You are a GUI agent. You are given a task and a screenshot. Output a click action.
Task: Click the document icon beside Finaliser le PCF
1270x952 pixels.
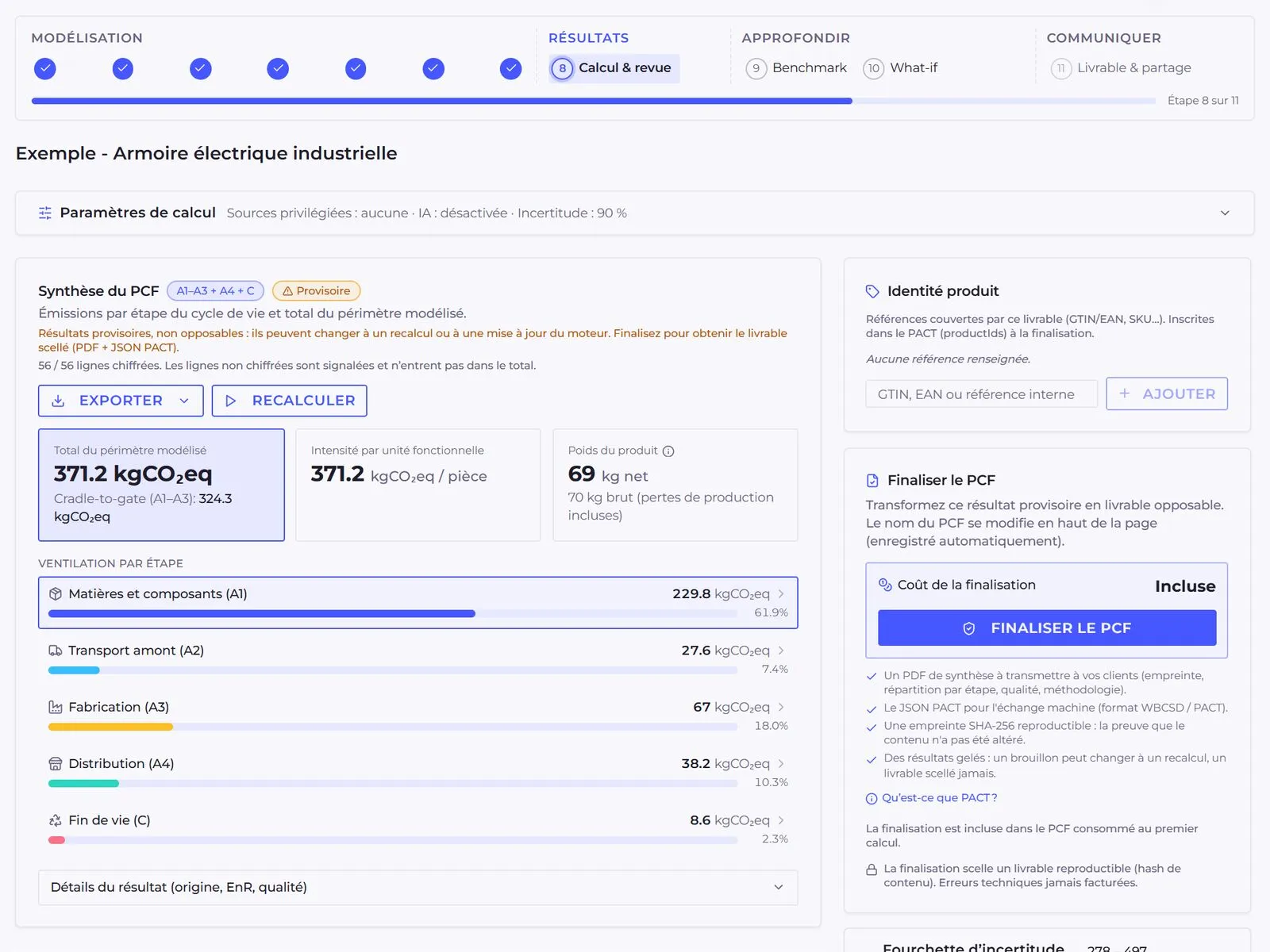(x=872, y=480)
